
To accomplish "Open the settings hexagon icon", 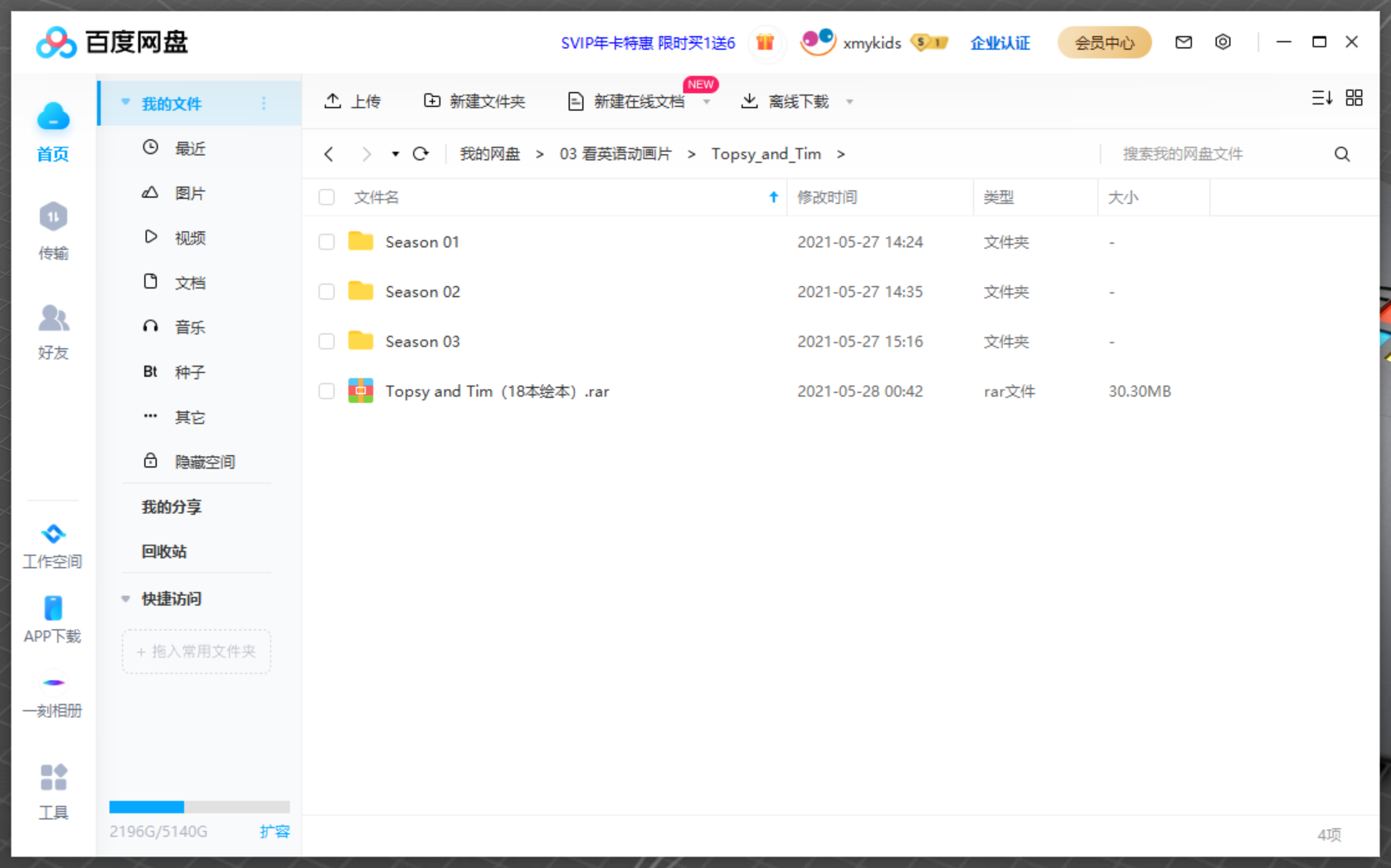I will point(1223,42).
